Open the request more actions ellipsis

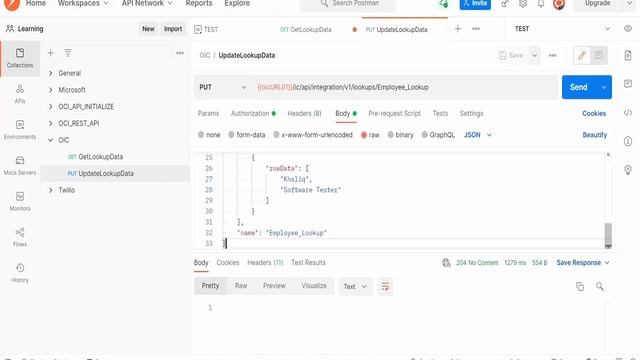tap(552, 56)
